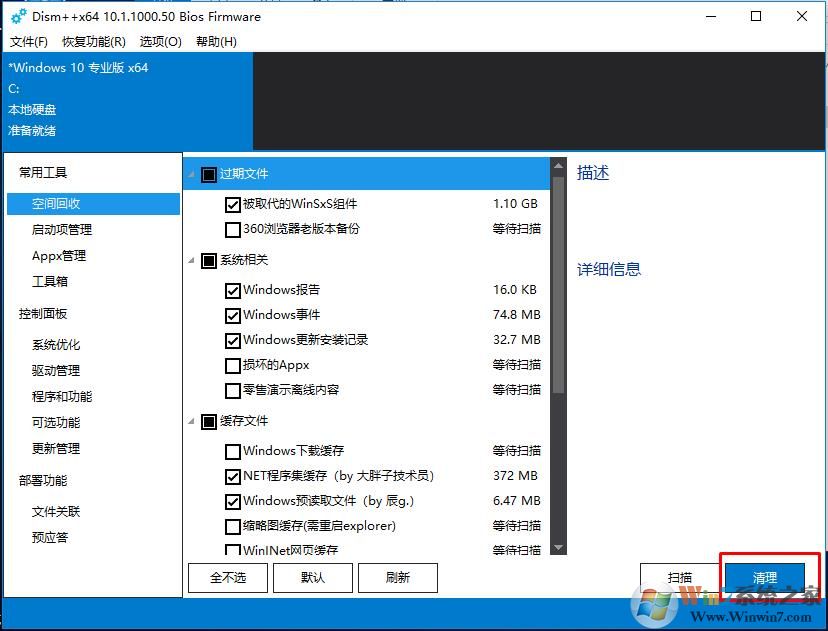Check 损坏的Appx checkbox

[232, 365]
